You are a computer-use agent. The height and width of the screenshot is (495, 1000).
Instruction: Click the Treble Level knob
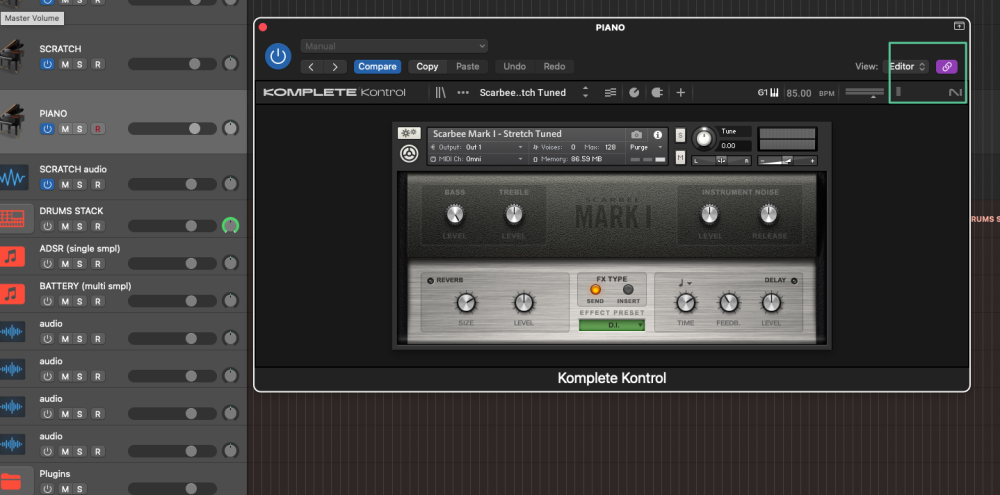click(x=514, y=215)
